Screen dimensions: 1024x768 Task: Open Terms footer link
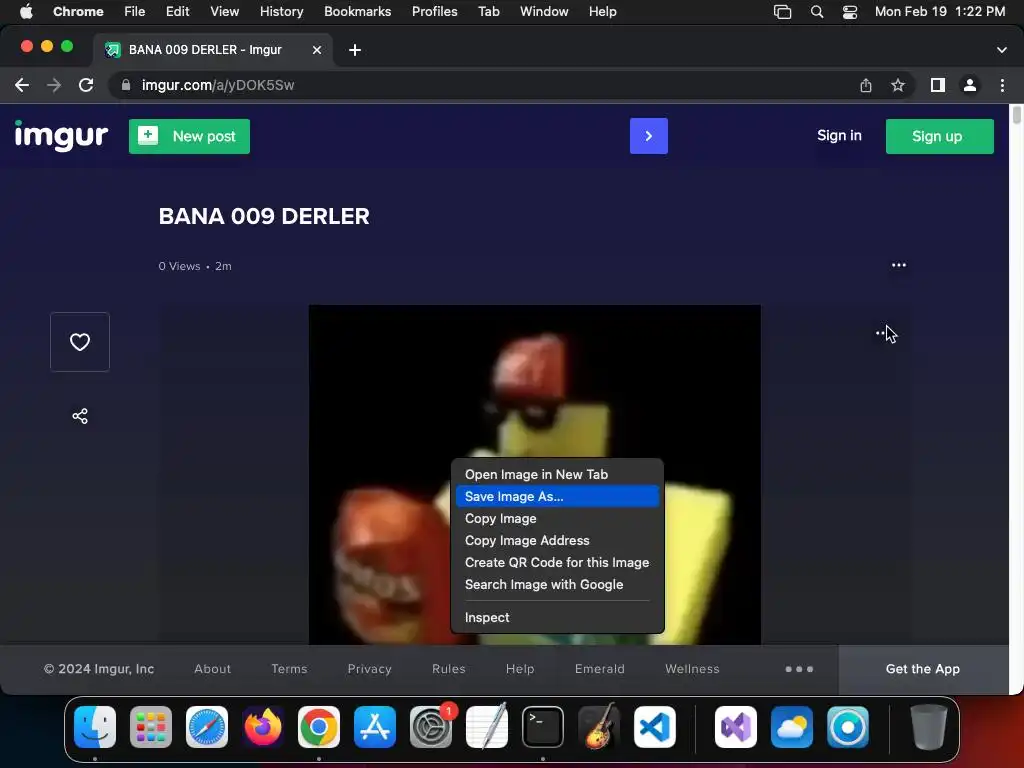pos(289,669)
